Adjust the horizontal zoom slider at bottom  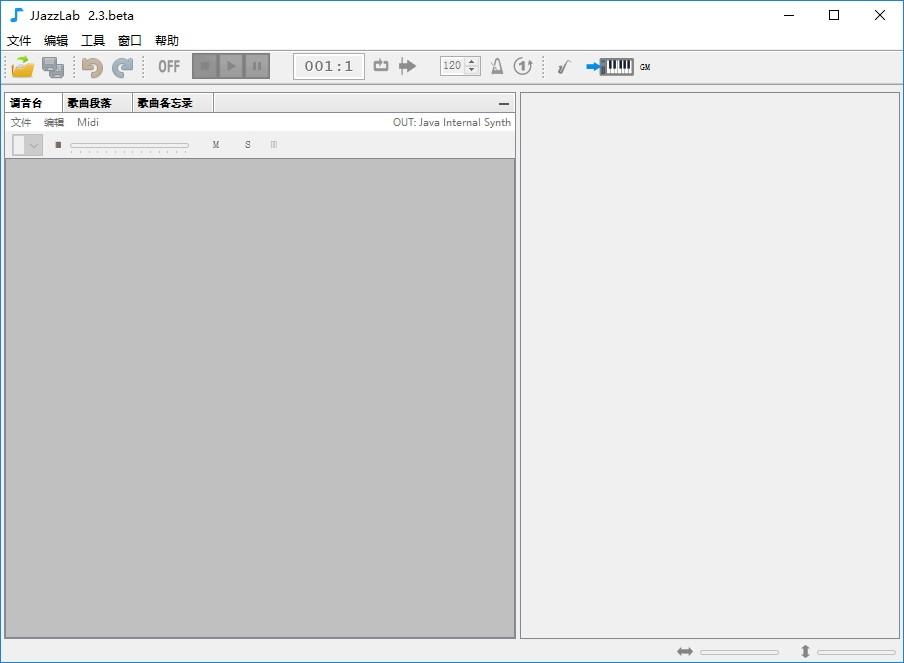739,652
